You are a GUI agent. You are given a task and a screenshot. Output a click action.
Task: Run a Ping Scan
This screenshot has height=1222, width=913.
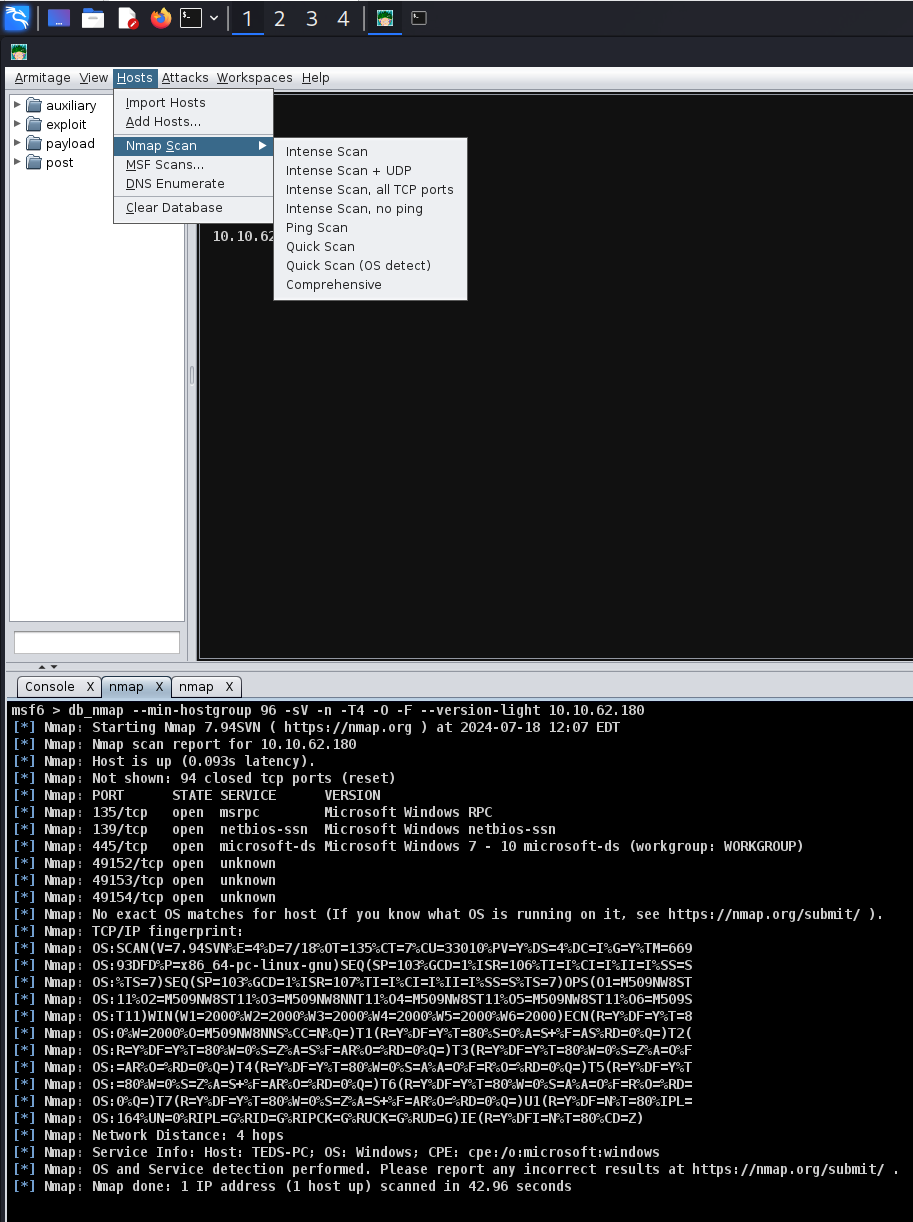[x=370, y=228]
